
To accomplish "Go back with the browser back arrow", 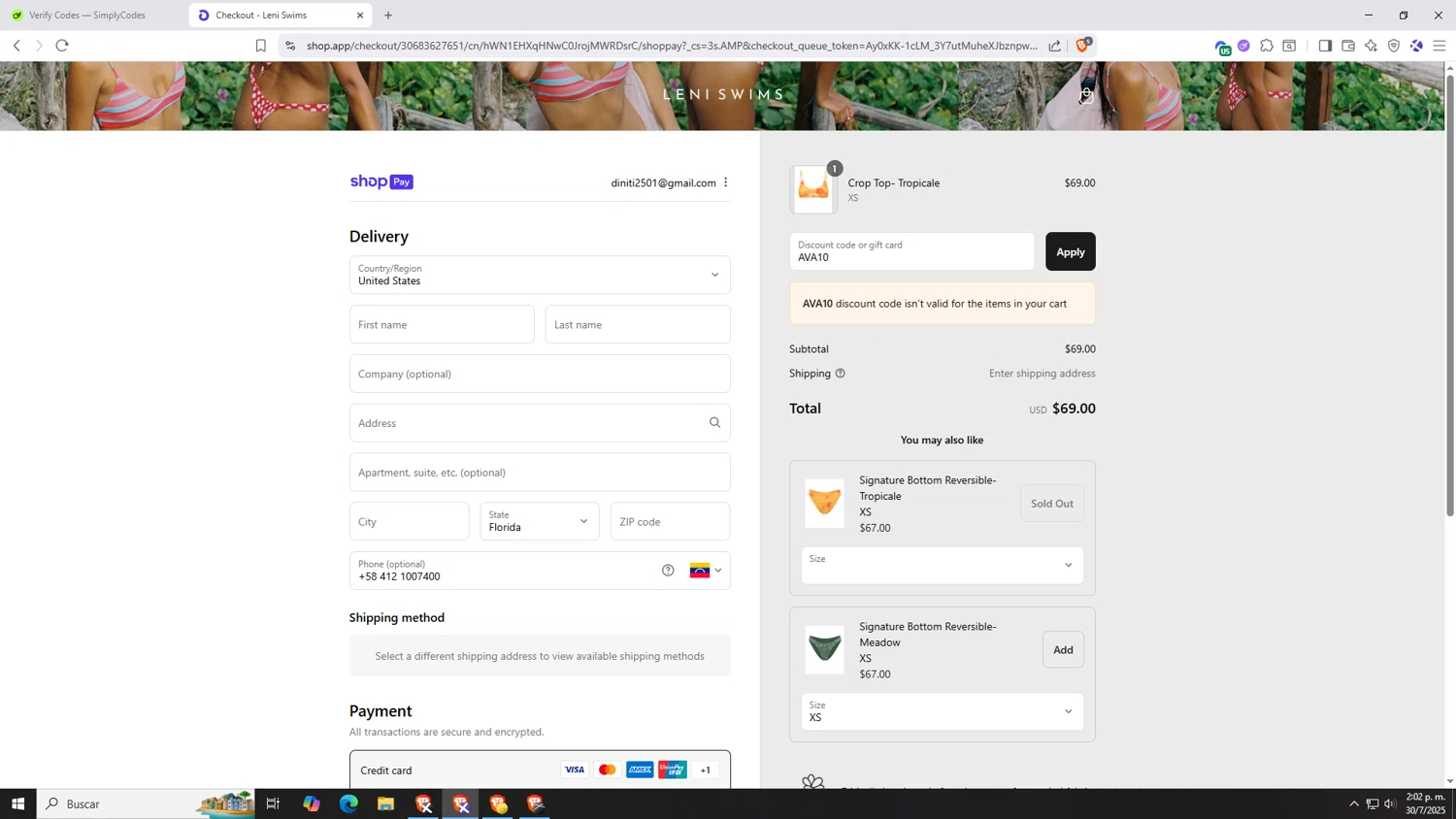I will tap(17, 46).
